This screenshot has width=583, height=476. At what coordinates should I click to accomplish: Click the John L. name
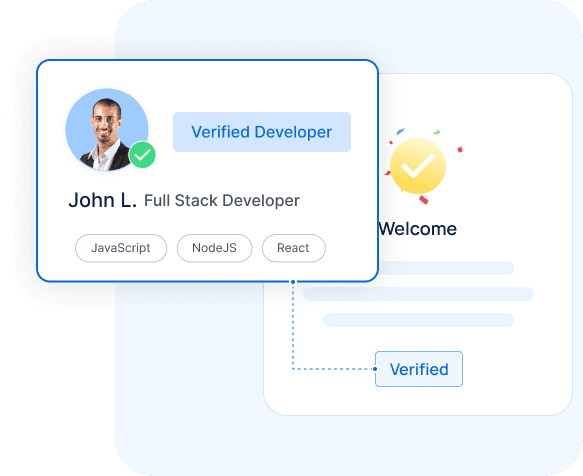click(x=103, y=200)
